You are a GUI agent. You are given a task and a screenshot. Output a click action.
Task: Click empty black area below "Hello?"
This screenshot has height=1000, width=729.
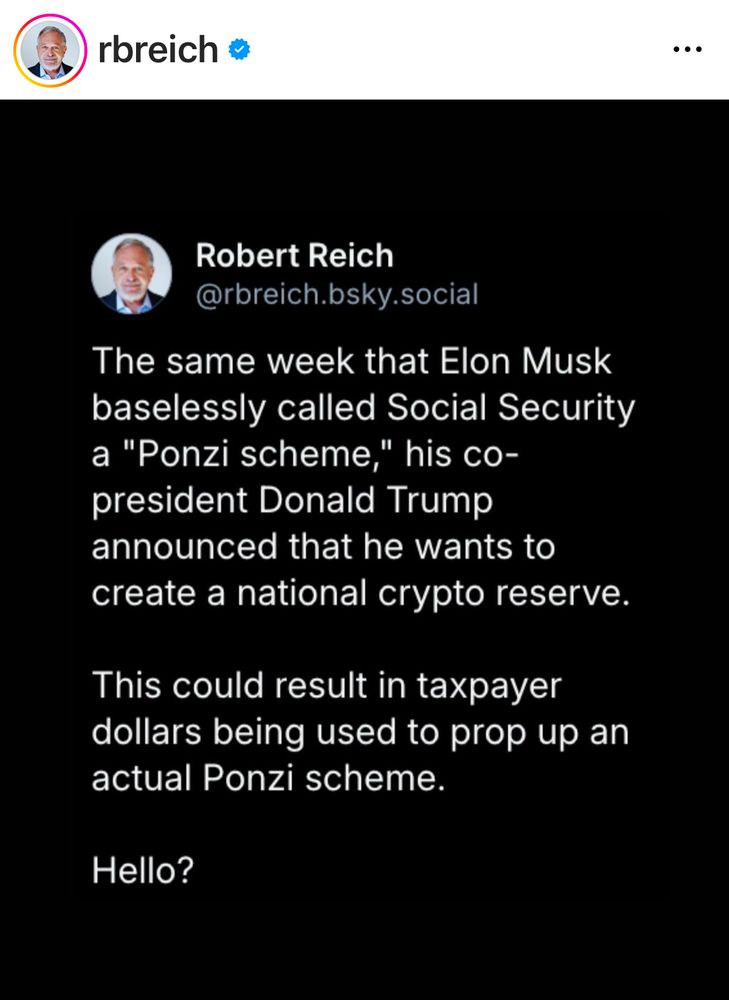tap(364, 944)
